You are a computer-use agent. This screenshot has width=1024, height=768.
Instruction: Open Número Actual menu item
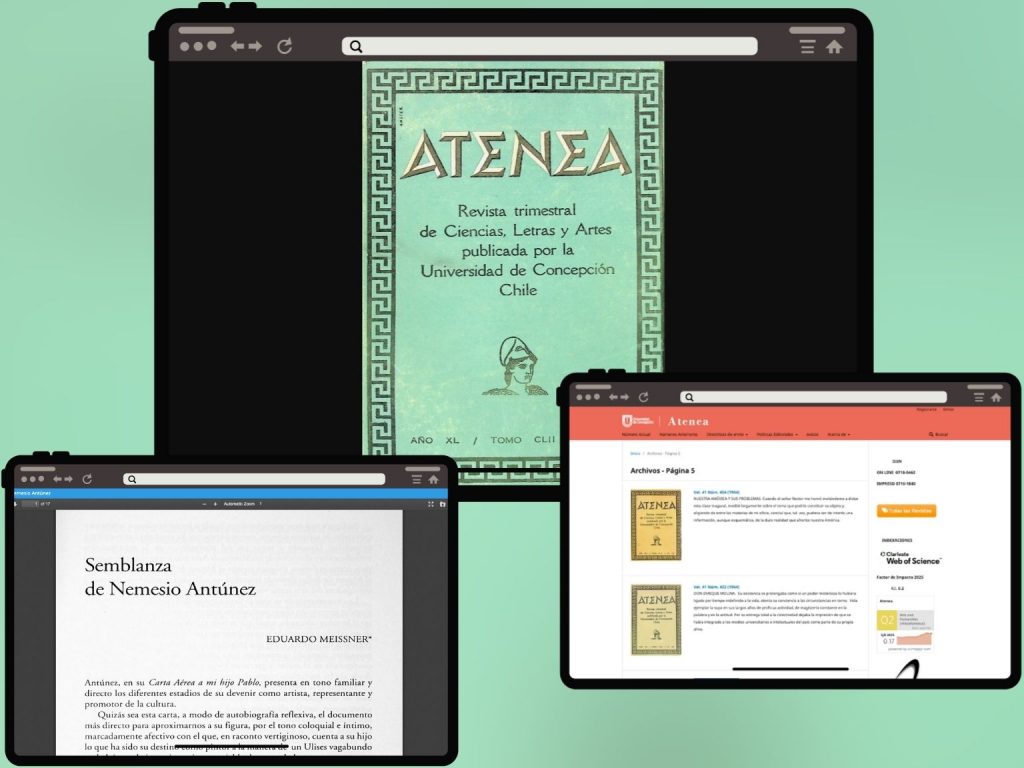636,434
